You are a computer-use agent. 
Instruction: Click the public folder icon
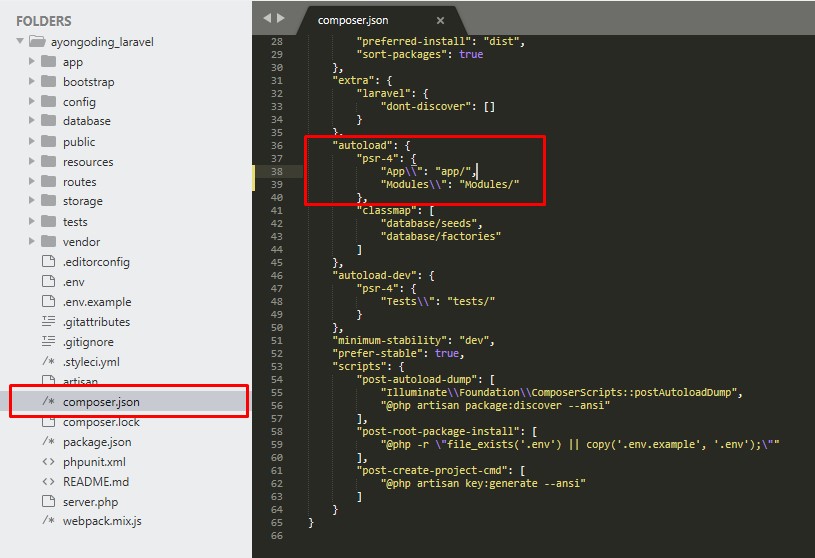pos(48,141)
